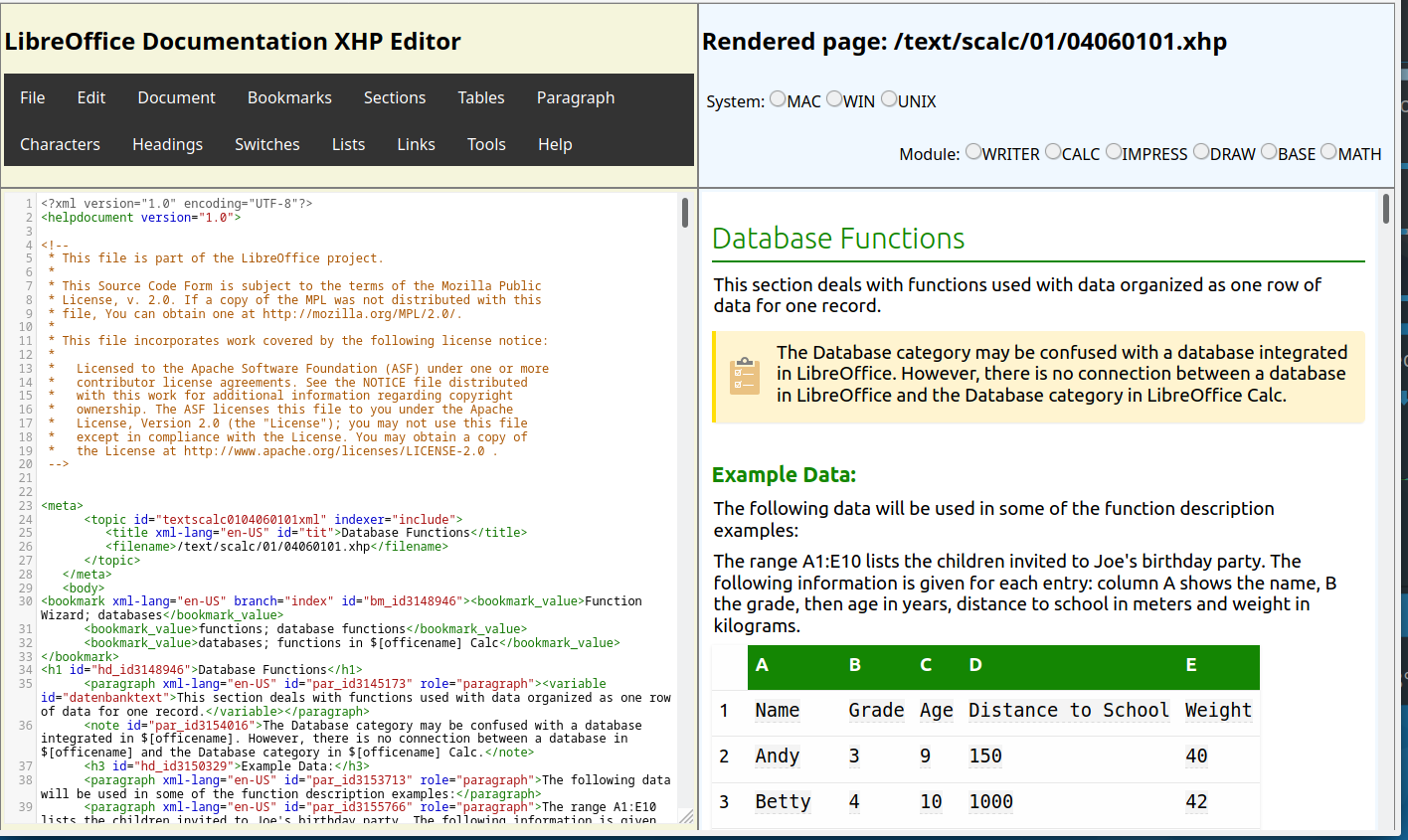Open the Bookmarks menu
Viewport: 1408px width, 840px height.
[x=289, y=97]
